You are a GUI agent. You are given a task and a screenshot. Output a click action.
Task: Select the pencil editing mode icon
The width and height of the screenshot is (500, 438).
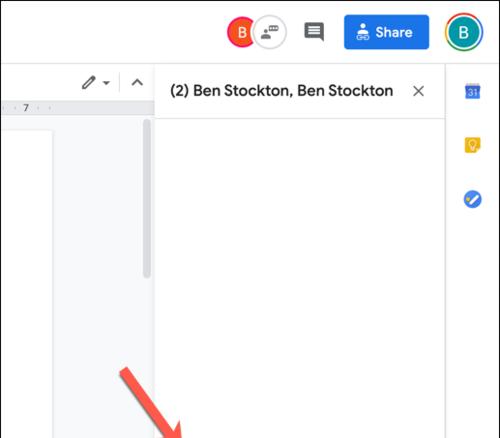tap(89, 83)
